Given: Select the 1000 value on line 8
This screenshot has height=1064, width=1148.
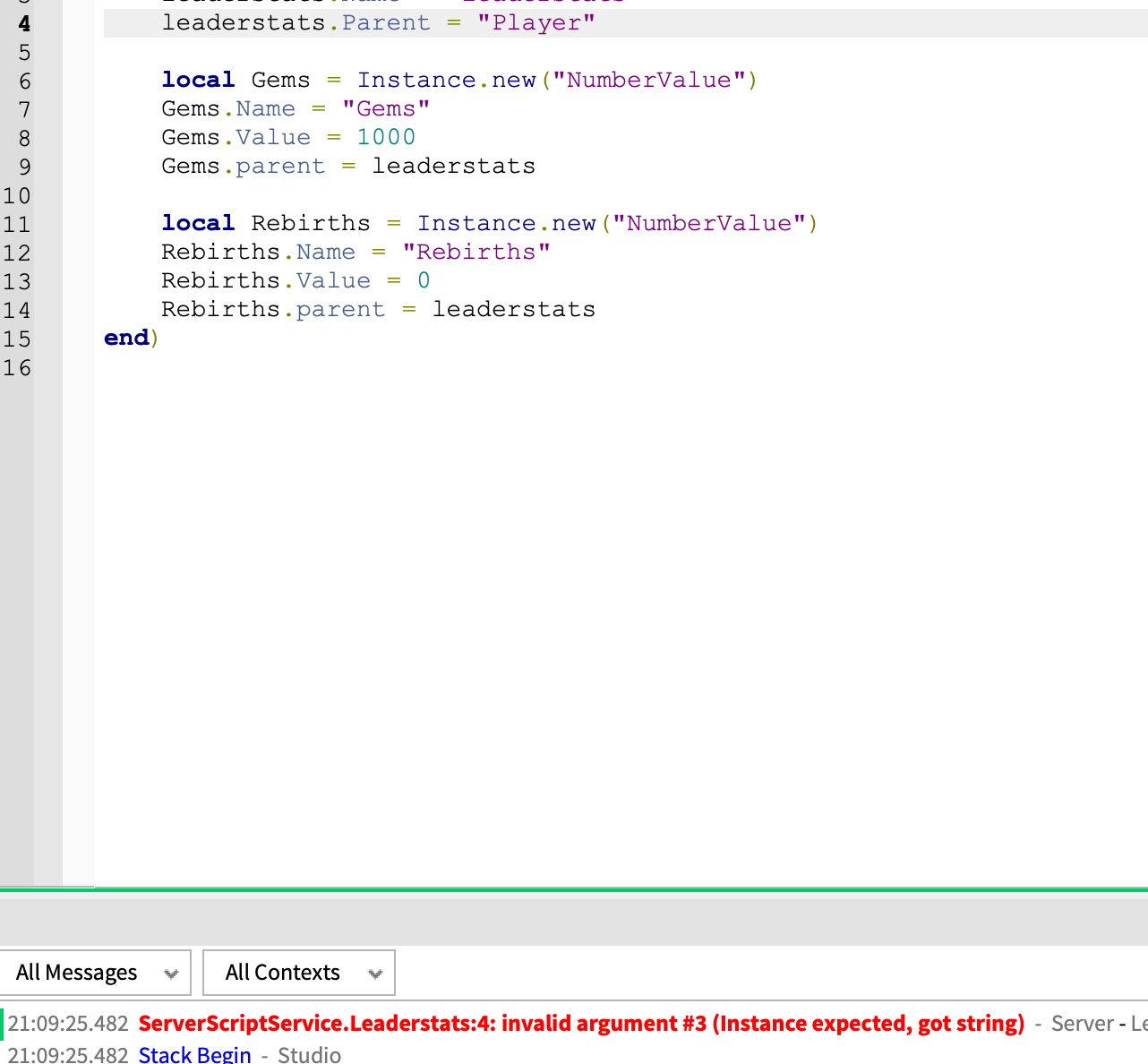Looking at the screenshot, I should point(386,137).
